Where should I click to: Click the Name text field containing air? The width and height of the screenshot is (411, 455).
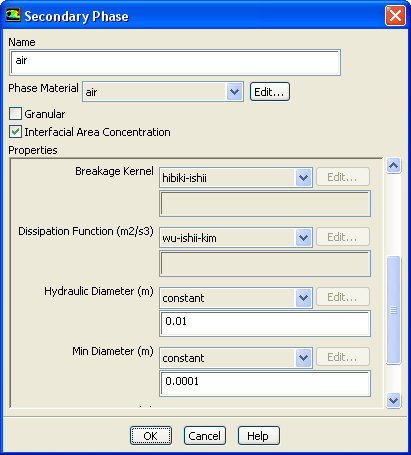[x=175, y=62]
